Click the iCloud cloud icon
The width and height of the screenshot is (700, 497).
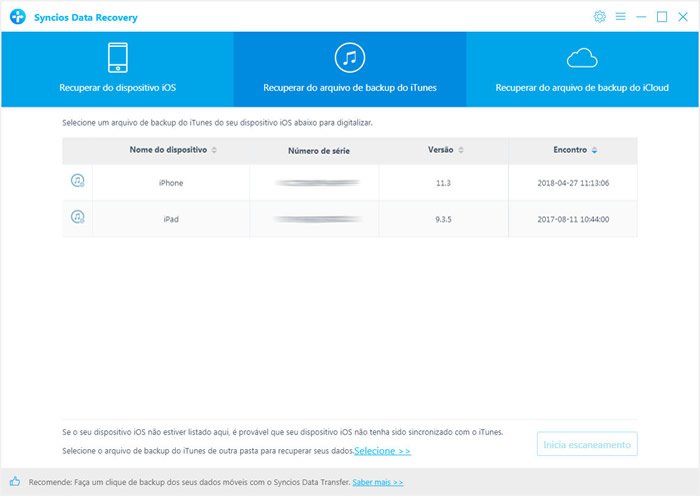pyautogui.click(x=582, y=58)
